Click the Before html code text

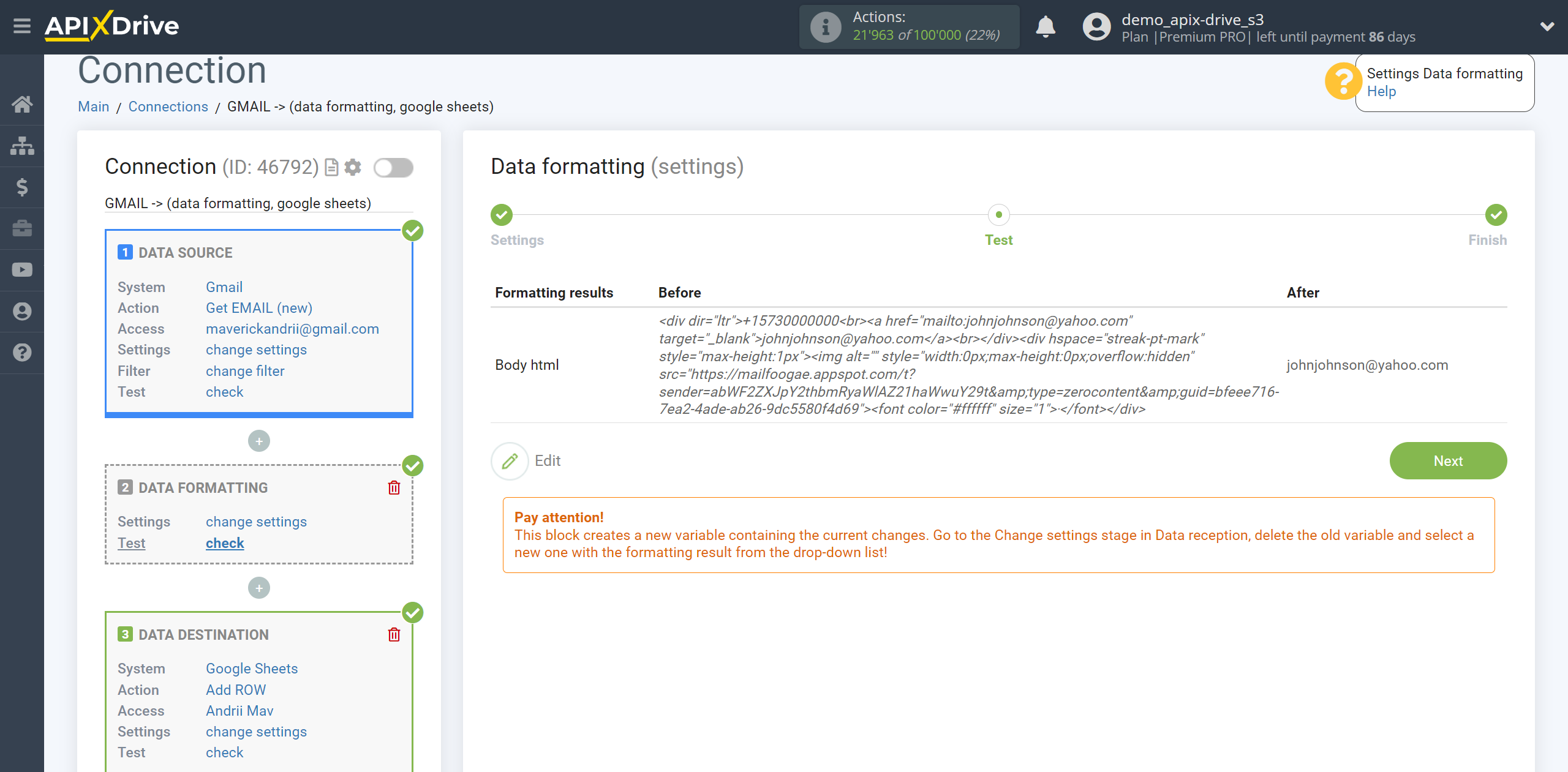tap(968, 365)
